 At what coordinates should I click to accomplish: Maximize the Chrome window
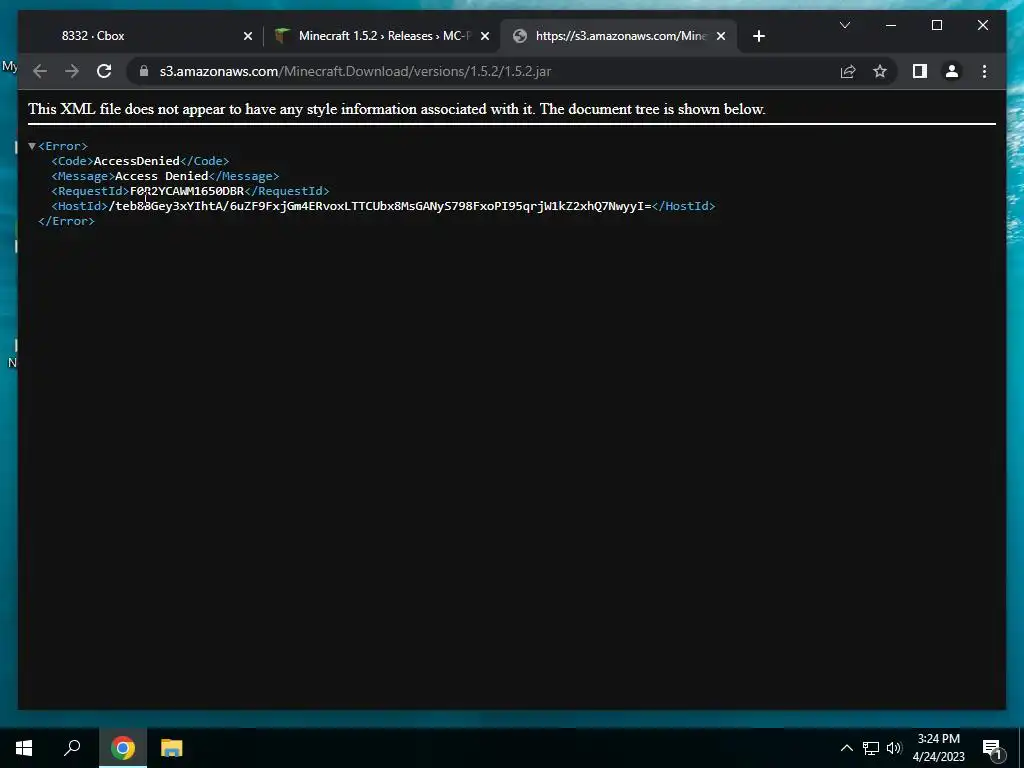[x=936, y=25]
